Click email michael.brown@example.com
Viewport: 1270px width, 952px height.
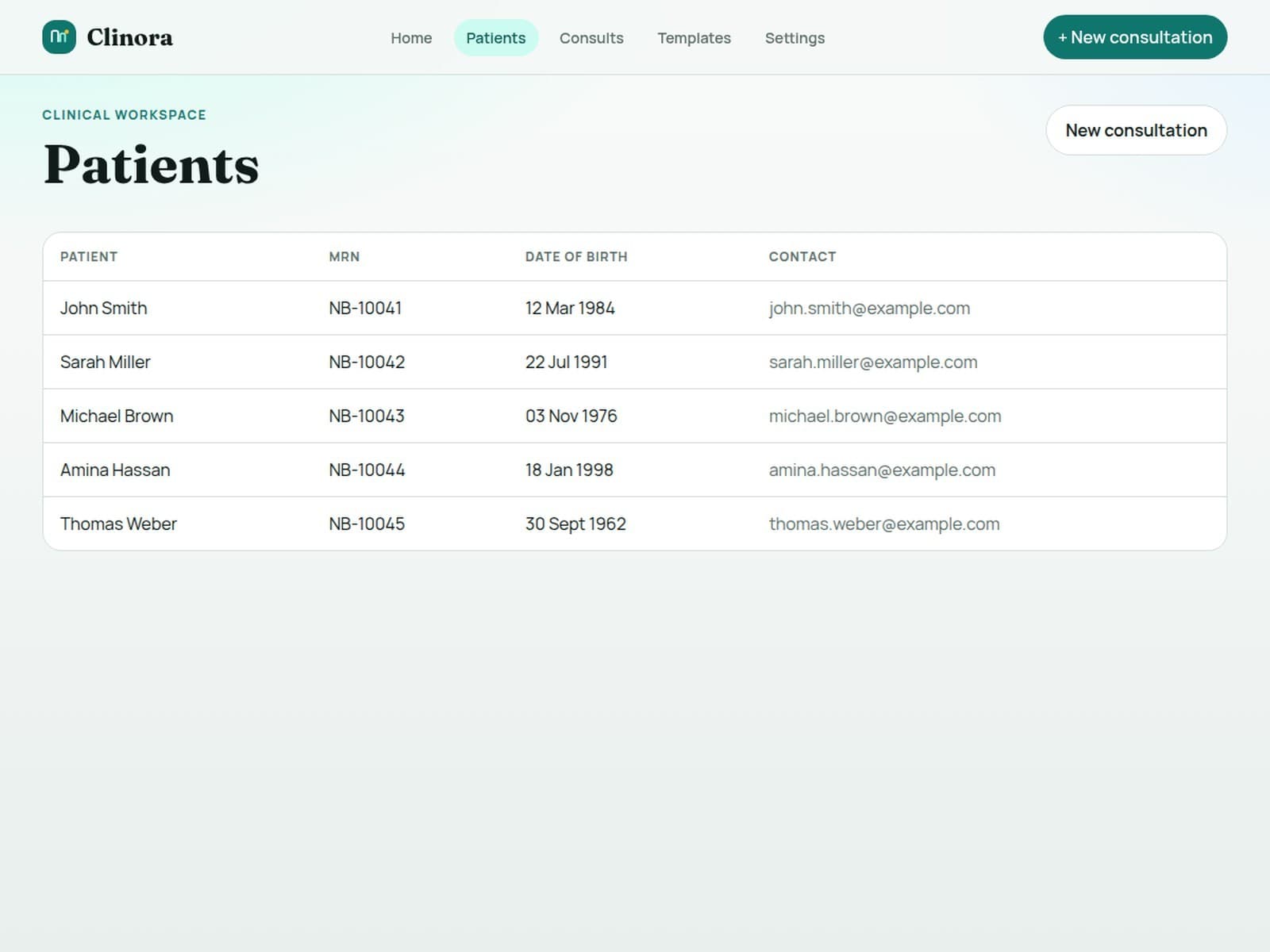tap(885, 416)
